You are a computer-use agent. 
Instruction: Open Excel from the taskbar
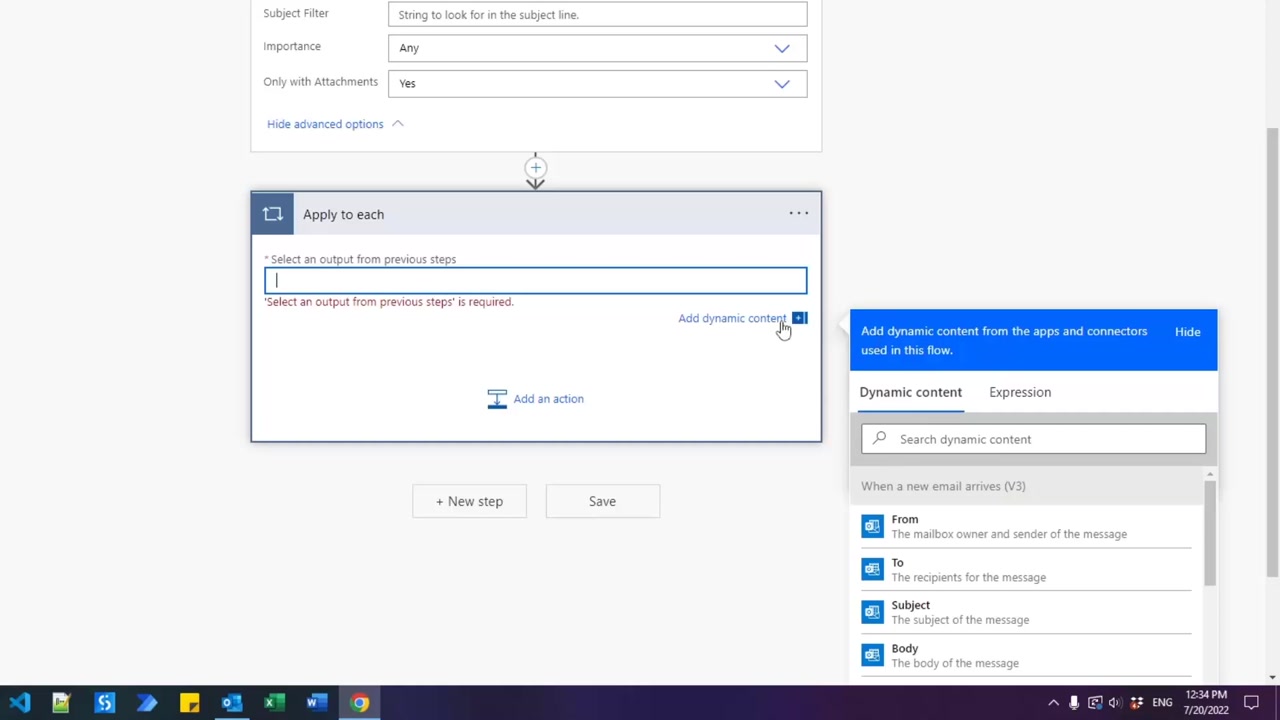click(273, 703)
